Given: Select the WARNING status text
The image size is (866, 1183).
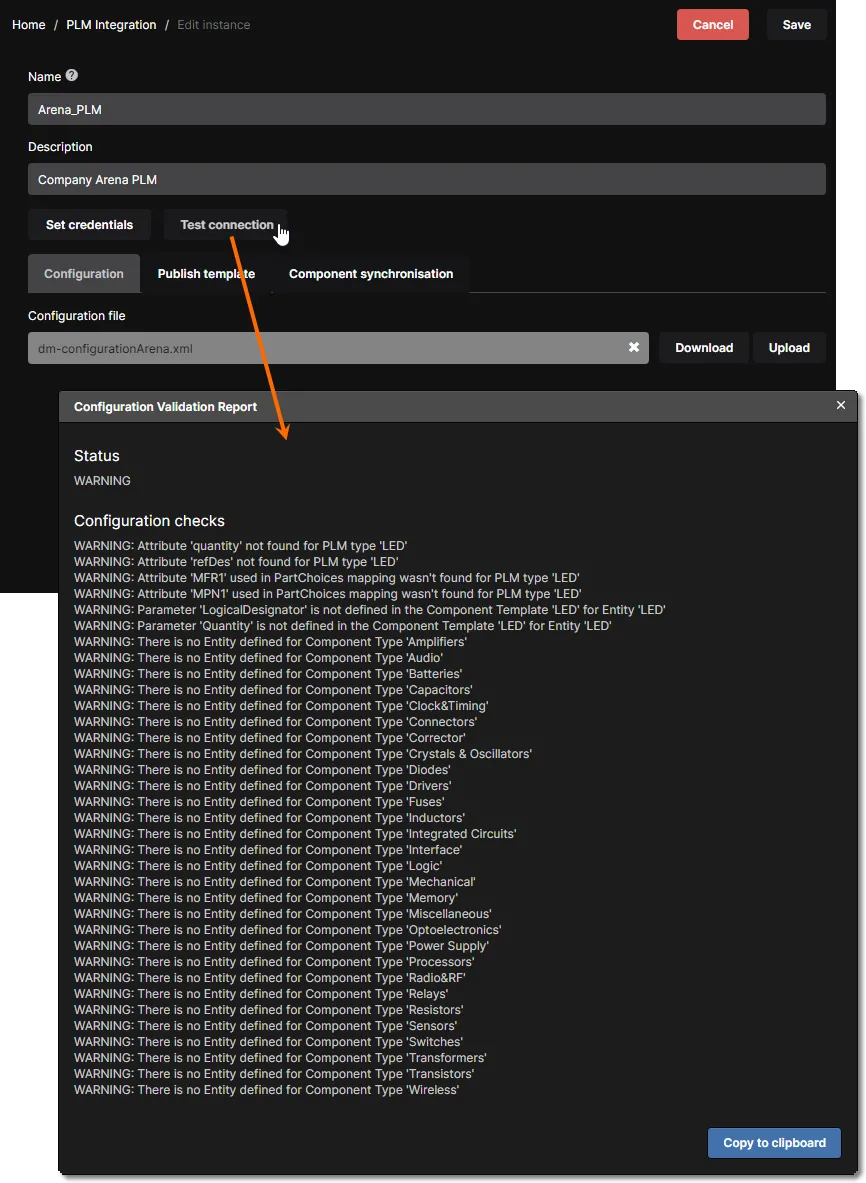Looking at the screenshot, I should click(x=102, y=481).
